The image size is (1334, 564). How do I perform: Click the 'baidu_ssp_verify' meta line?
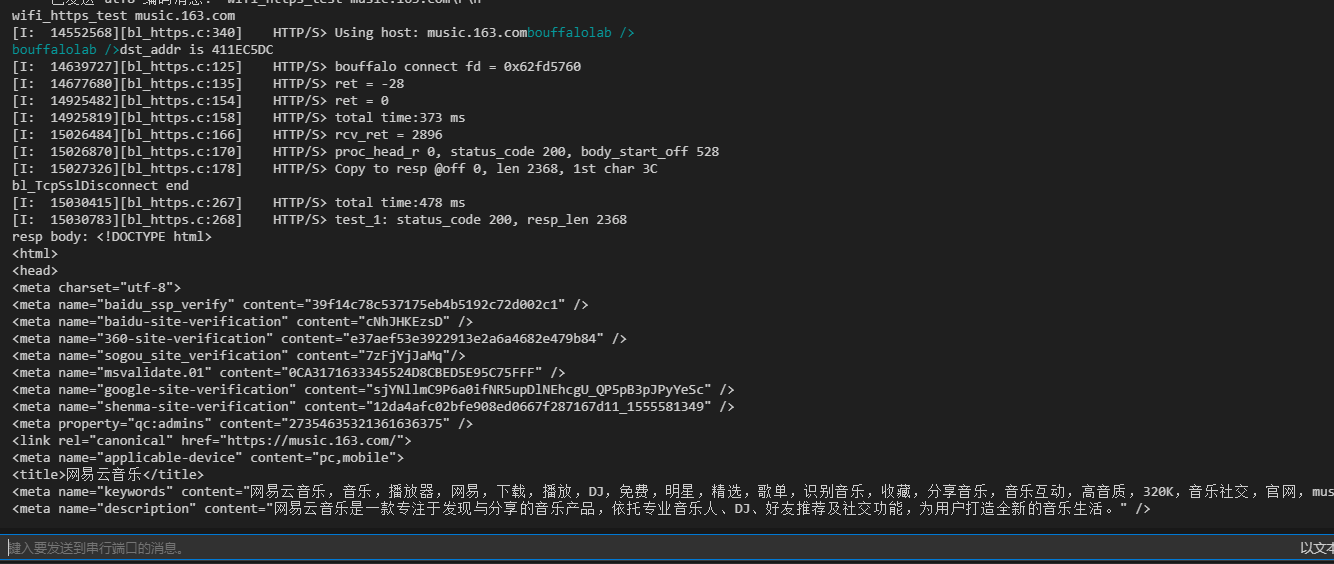[x=300, y=305]
